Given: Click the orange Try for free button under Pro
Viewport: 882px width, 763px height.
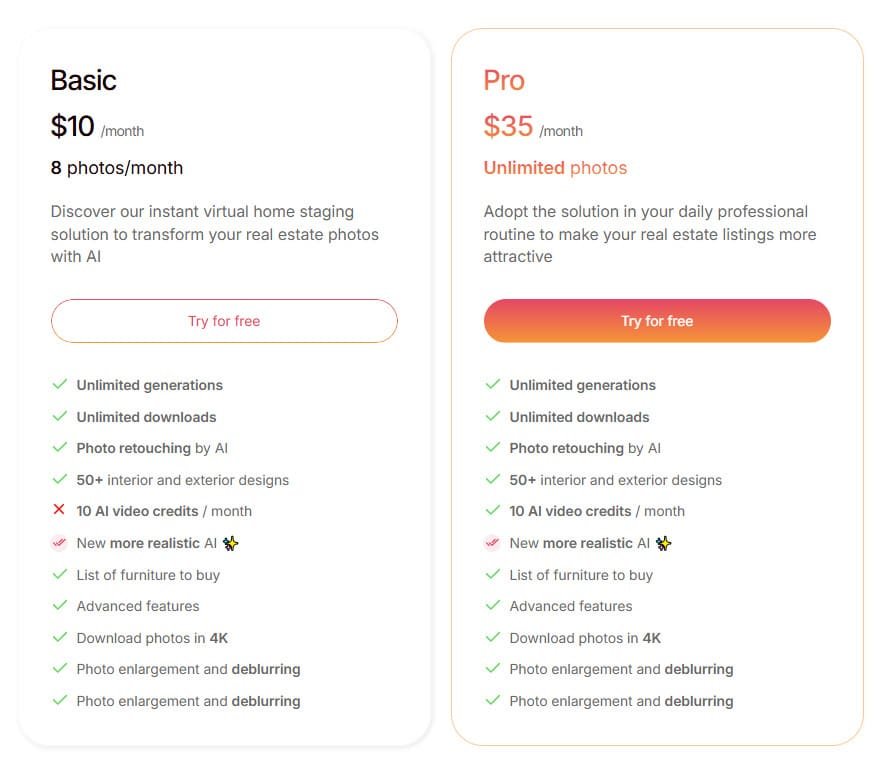Looking at the screenshot, I should [656, 321].
